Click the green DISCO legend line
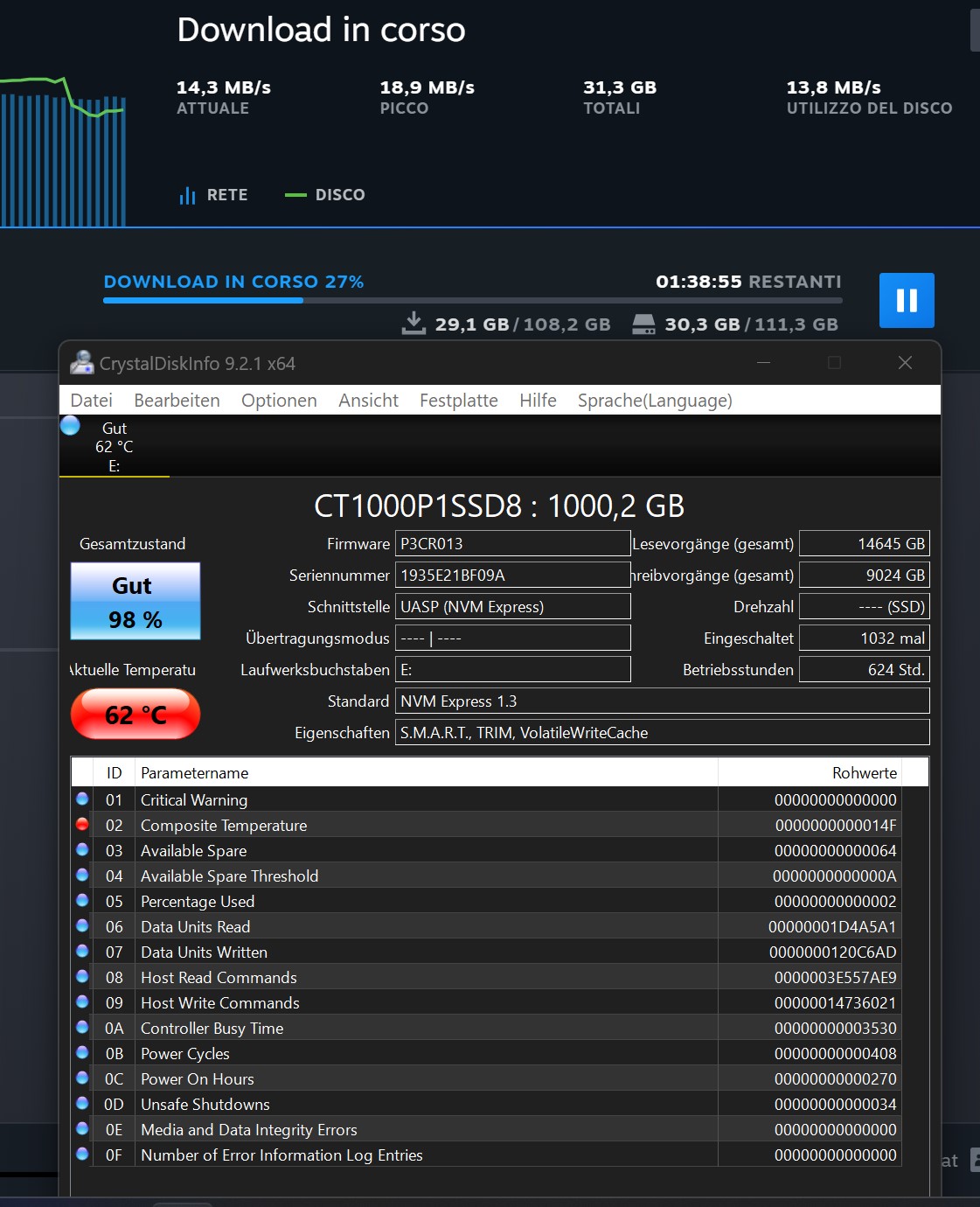Viewport: 980px width, 1207px height. (295, 195)
